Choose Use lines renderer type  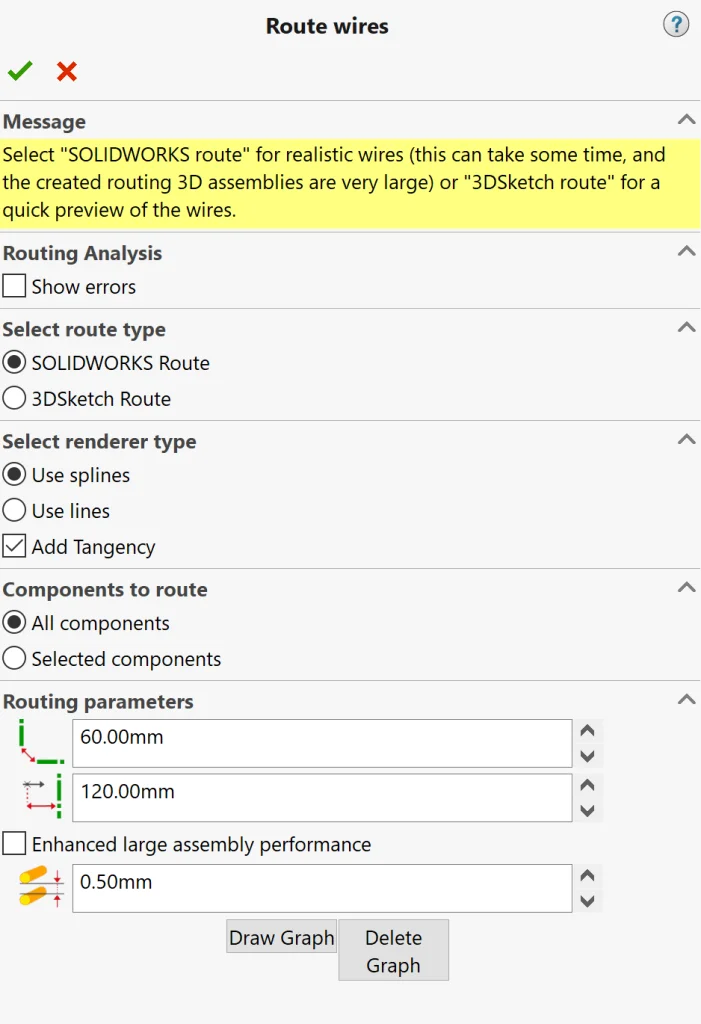14,511
